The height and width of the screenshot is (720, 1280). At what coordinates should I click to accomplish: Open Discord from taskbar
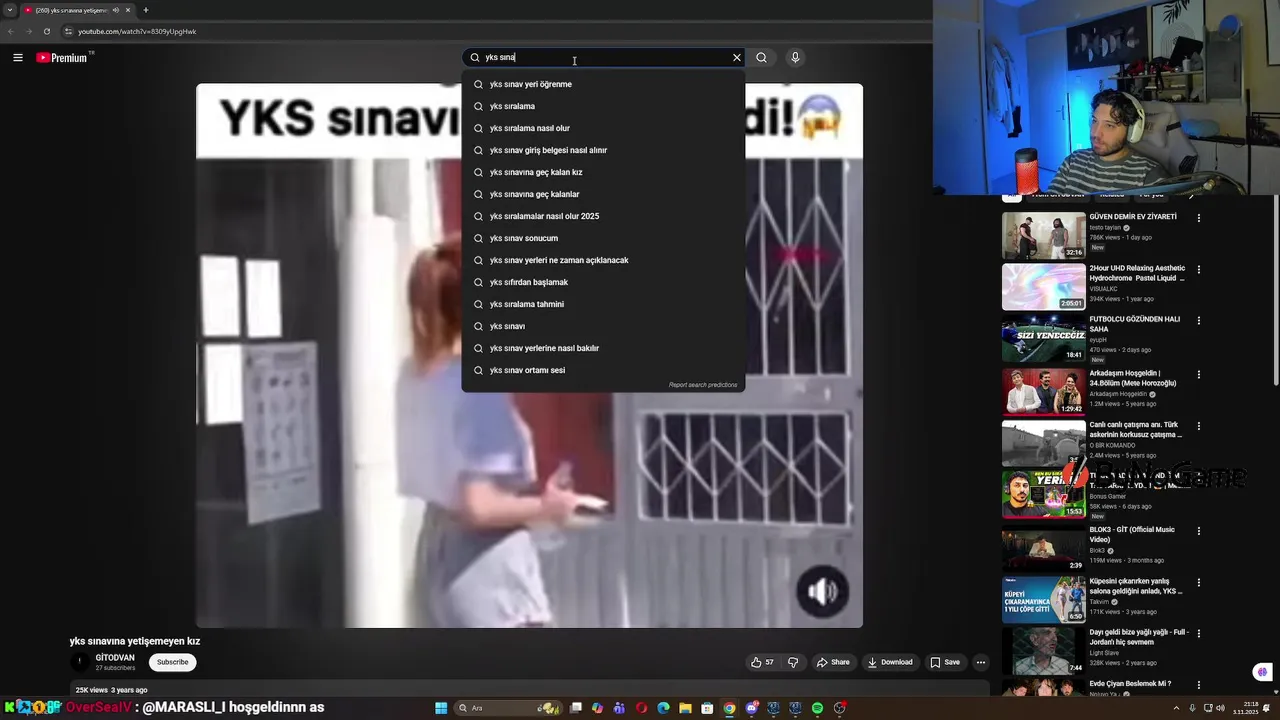751,708
